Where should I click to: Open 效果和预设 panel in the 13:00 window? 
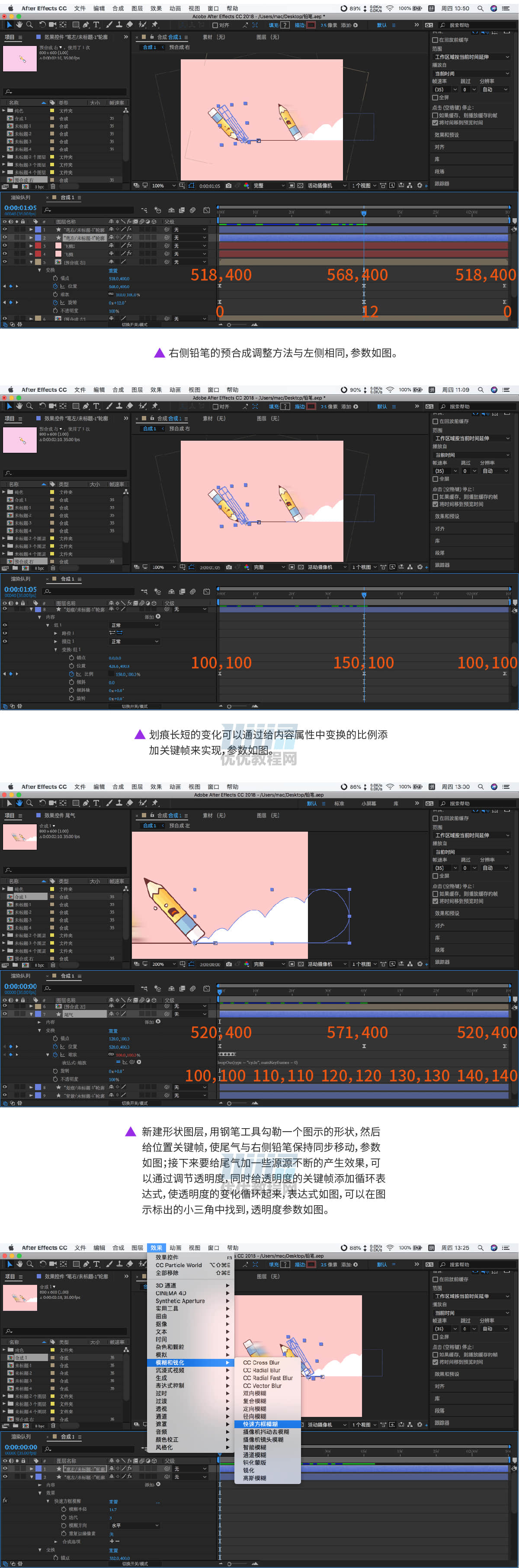[x=447, y=913]
